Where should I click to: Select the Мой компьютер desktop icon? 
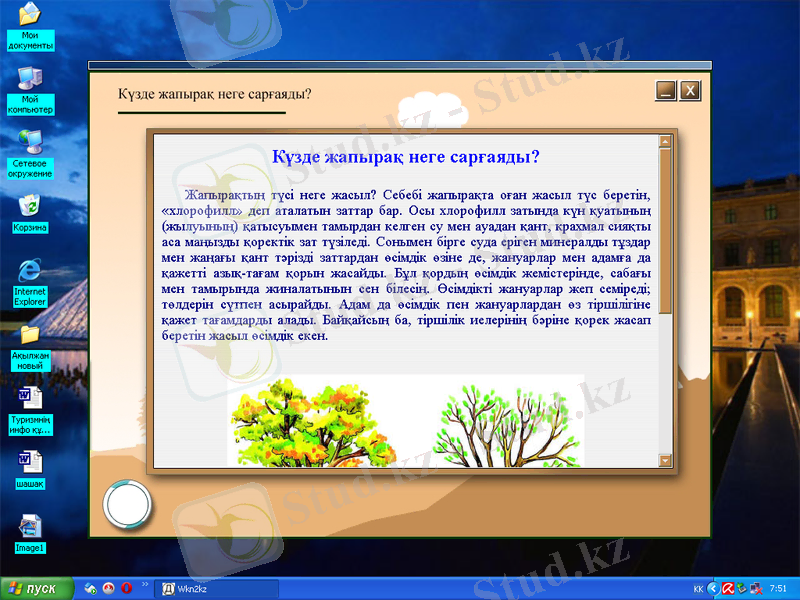point(30,79)
